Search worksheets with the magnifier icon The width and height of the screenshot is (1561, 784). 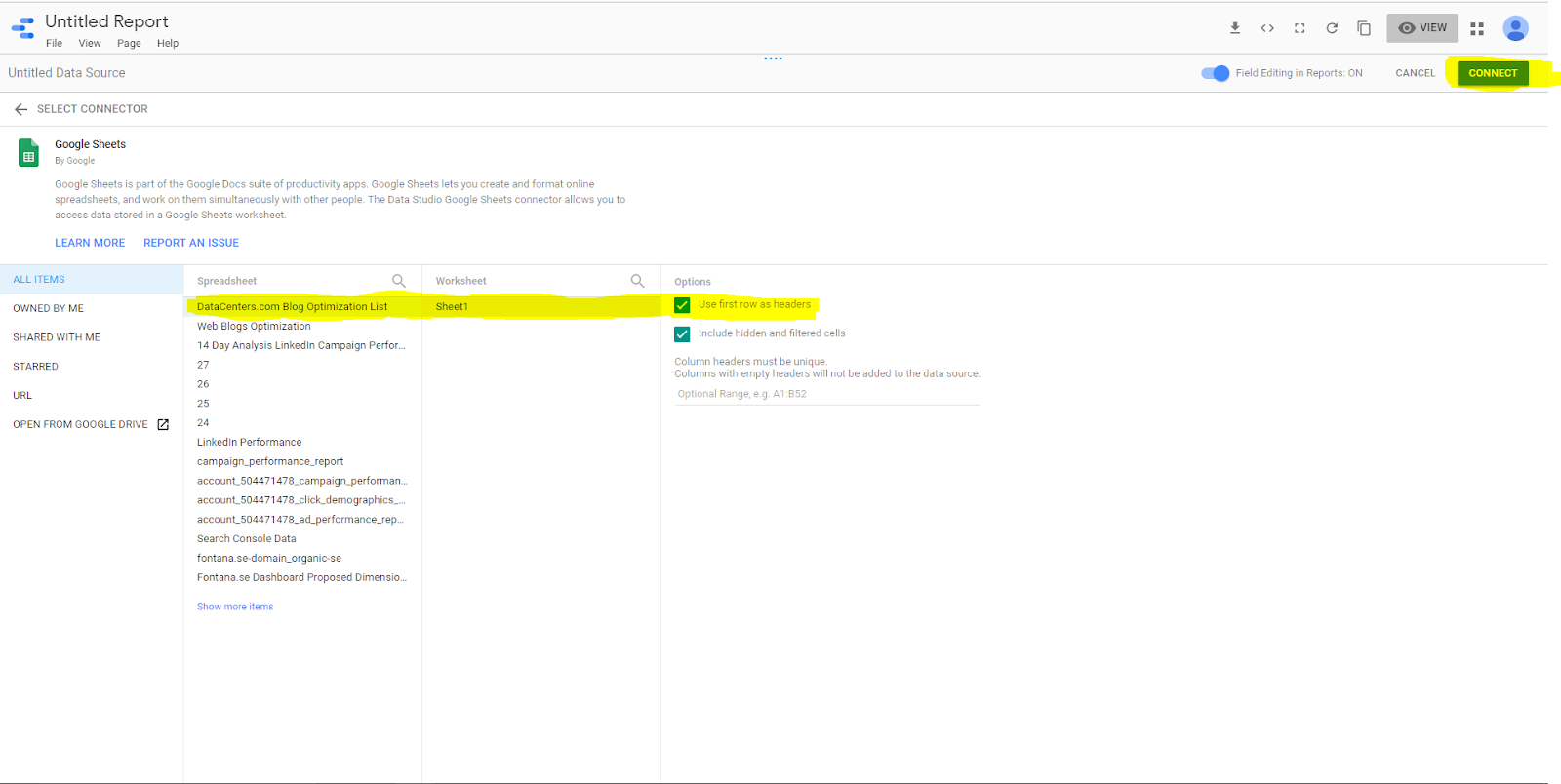637,281
